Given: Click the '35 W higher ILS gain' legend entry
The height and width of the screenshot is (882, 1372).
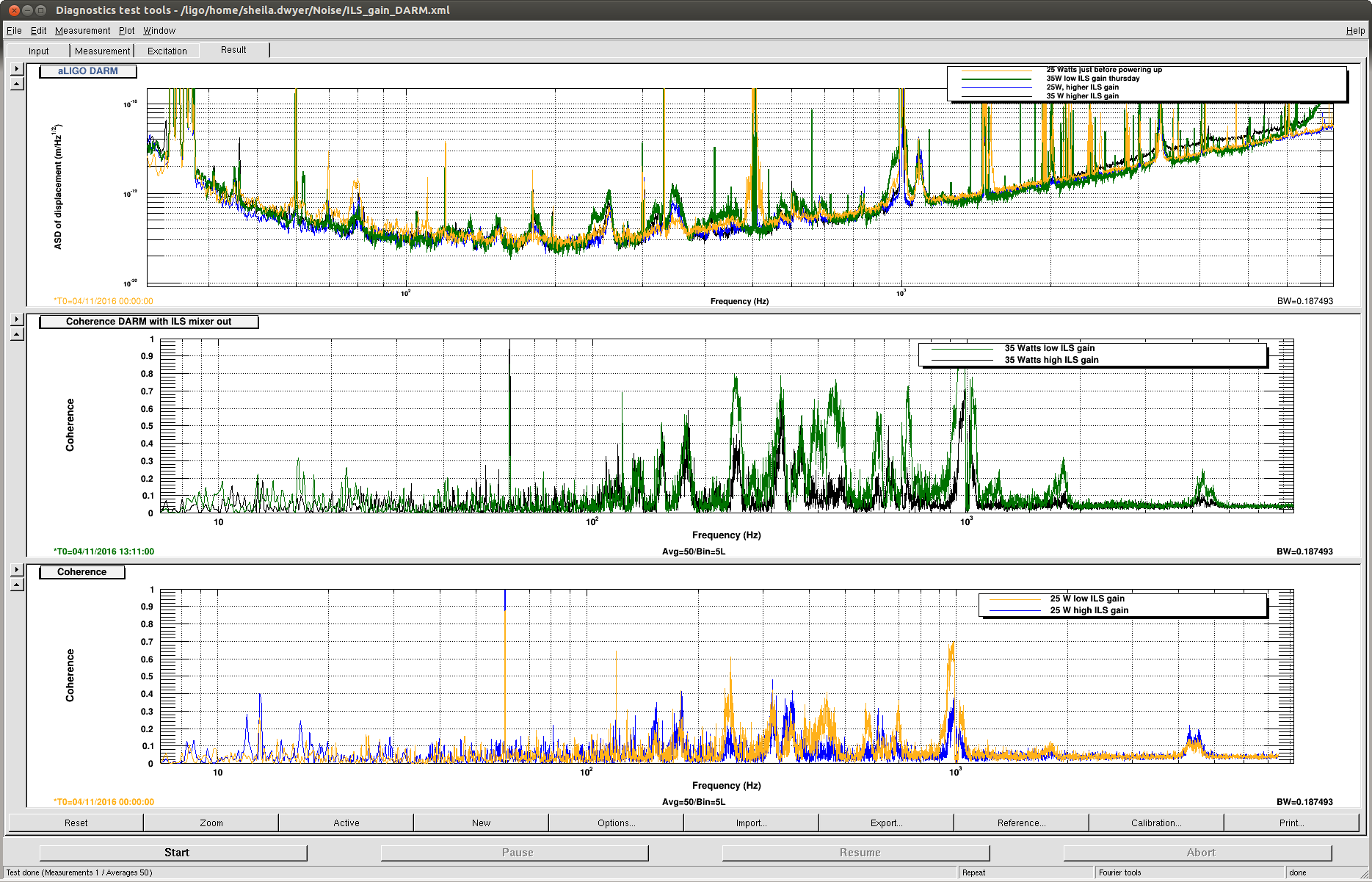Looking at the screenshot, I should (1083, 96).
